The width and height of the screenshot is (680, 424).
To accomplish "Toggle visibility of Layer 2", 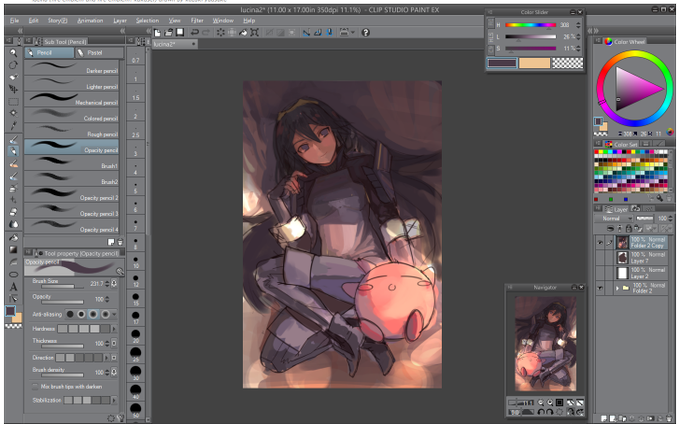I will click(x=600, y=273).
